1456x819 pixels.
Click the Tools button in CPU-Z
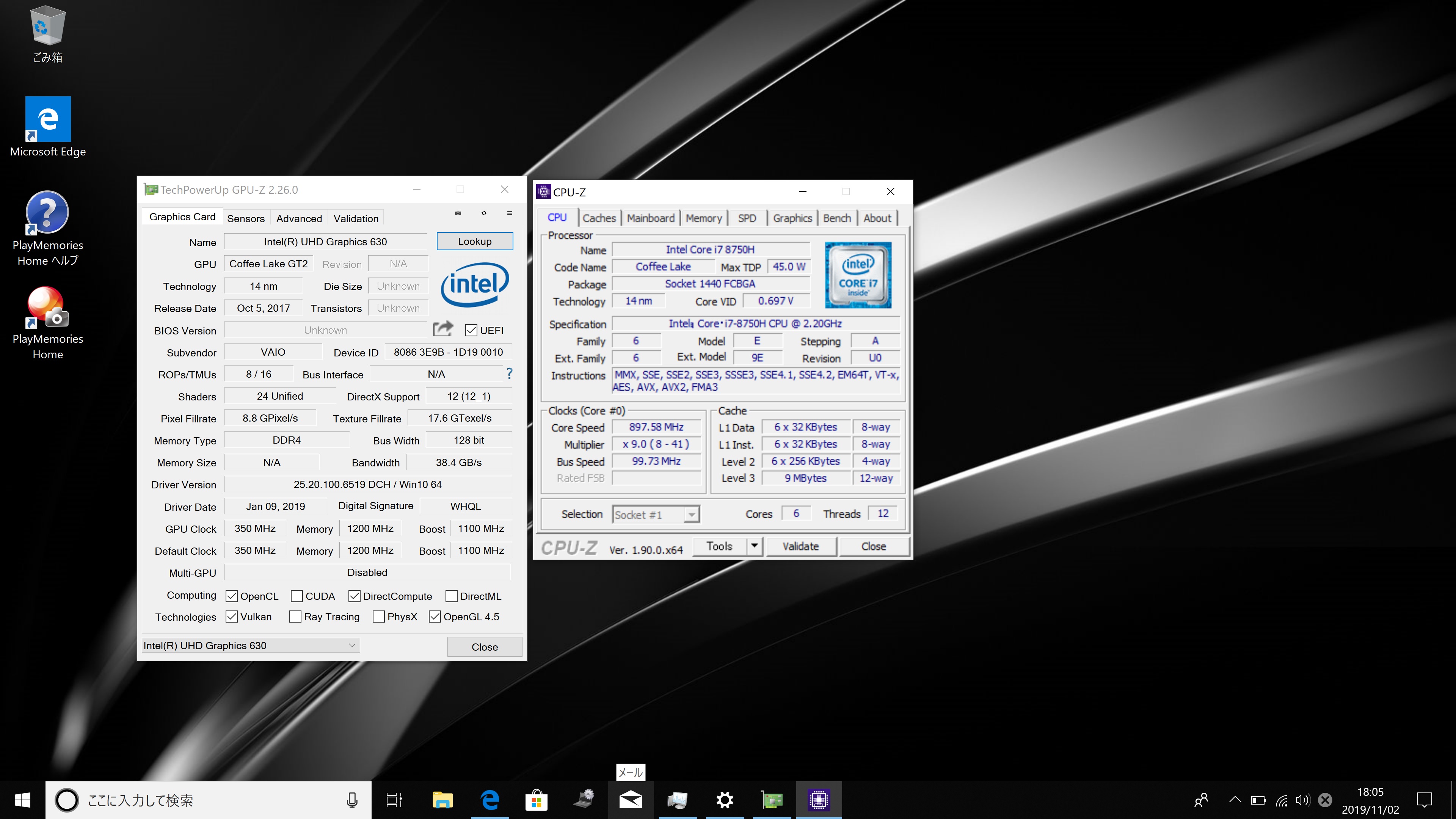point(720,546)
